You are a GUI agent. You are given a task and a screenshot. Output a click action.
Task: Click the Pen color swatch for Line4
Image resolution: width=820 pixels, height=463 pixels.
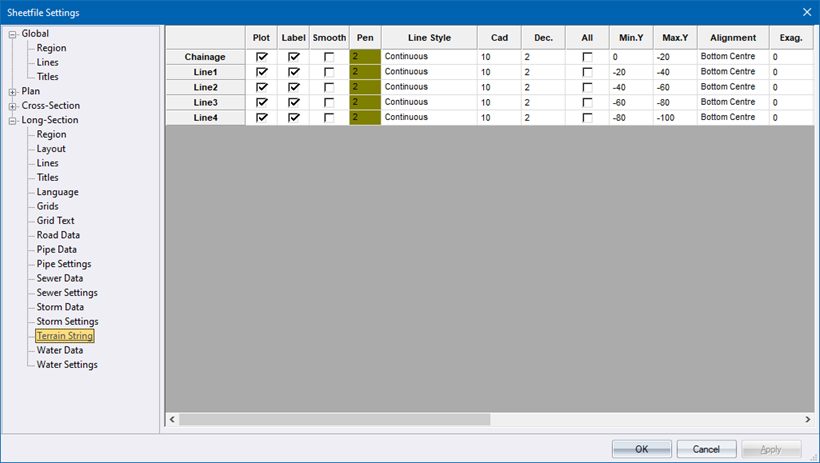365,118
